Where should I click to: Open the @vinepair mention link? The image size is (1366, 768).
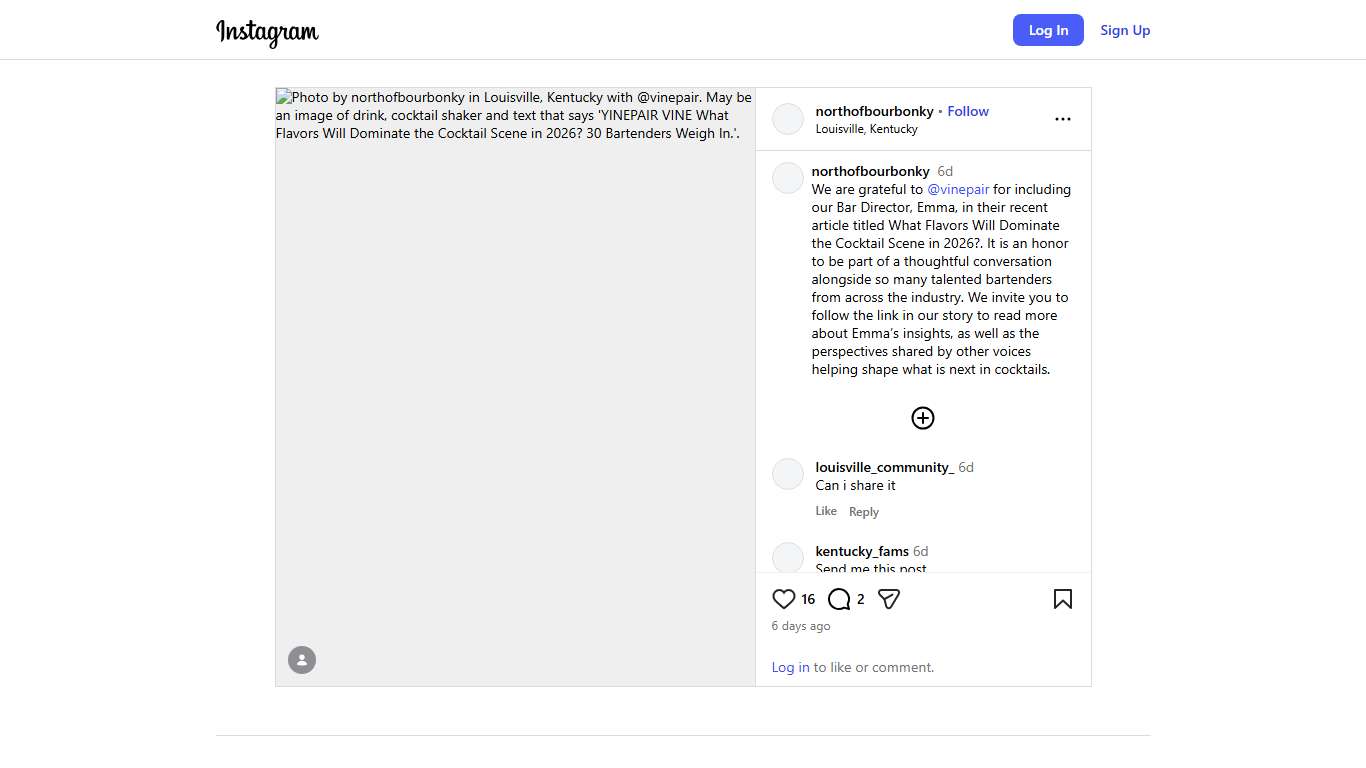pyautogui.click(x=958, y=189)
